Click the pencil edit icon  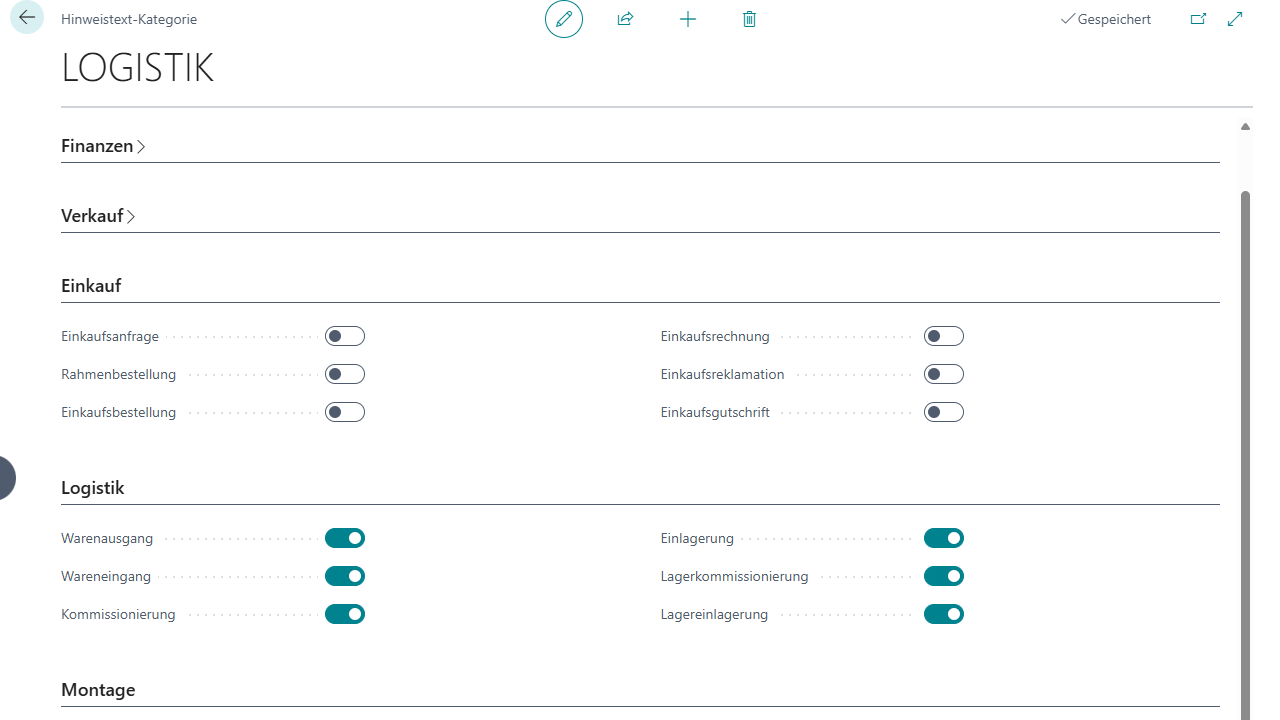564,19
